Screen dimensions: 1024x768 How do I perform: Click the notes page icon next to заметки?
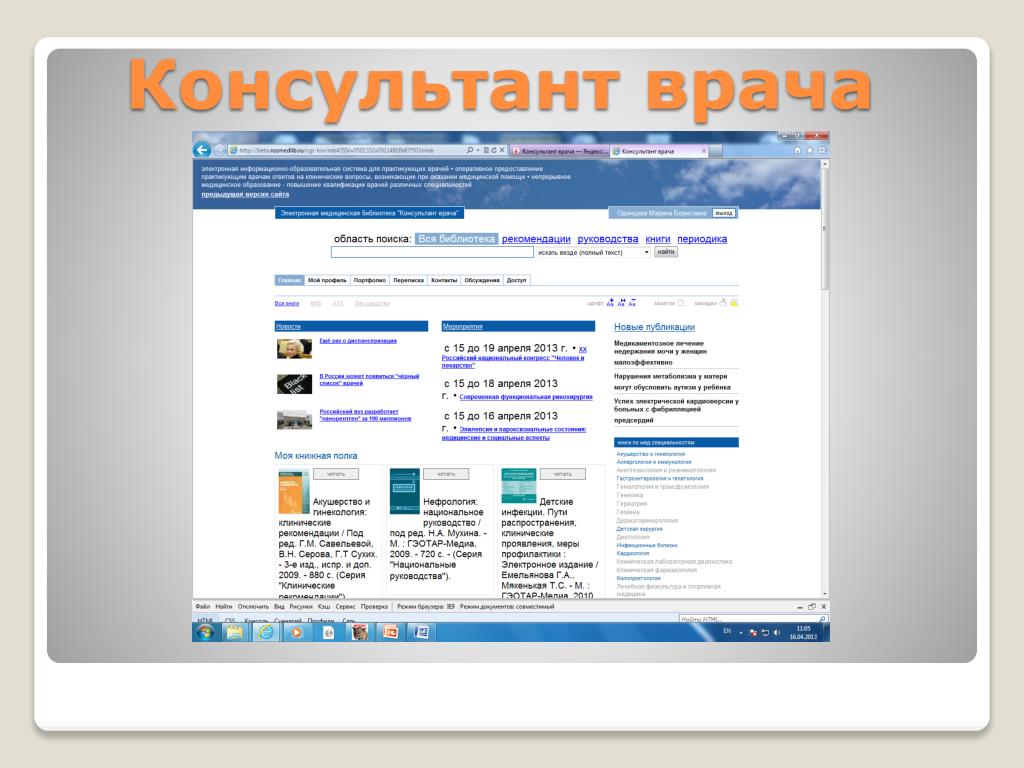coord(681,303)
